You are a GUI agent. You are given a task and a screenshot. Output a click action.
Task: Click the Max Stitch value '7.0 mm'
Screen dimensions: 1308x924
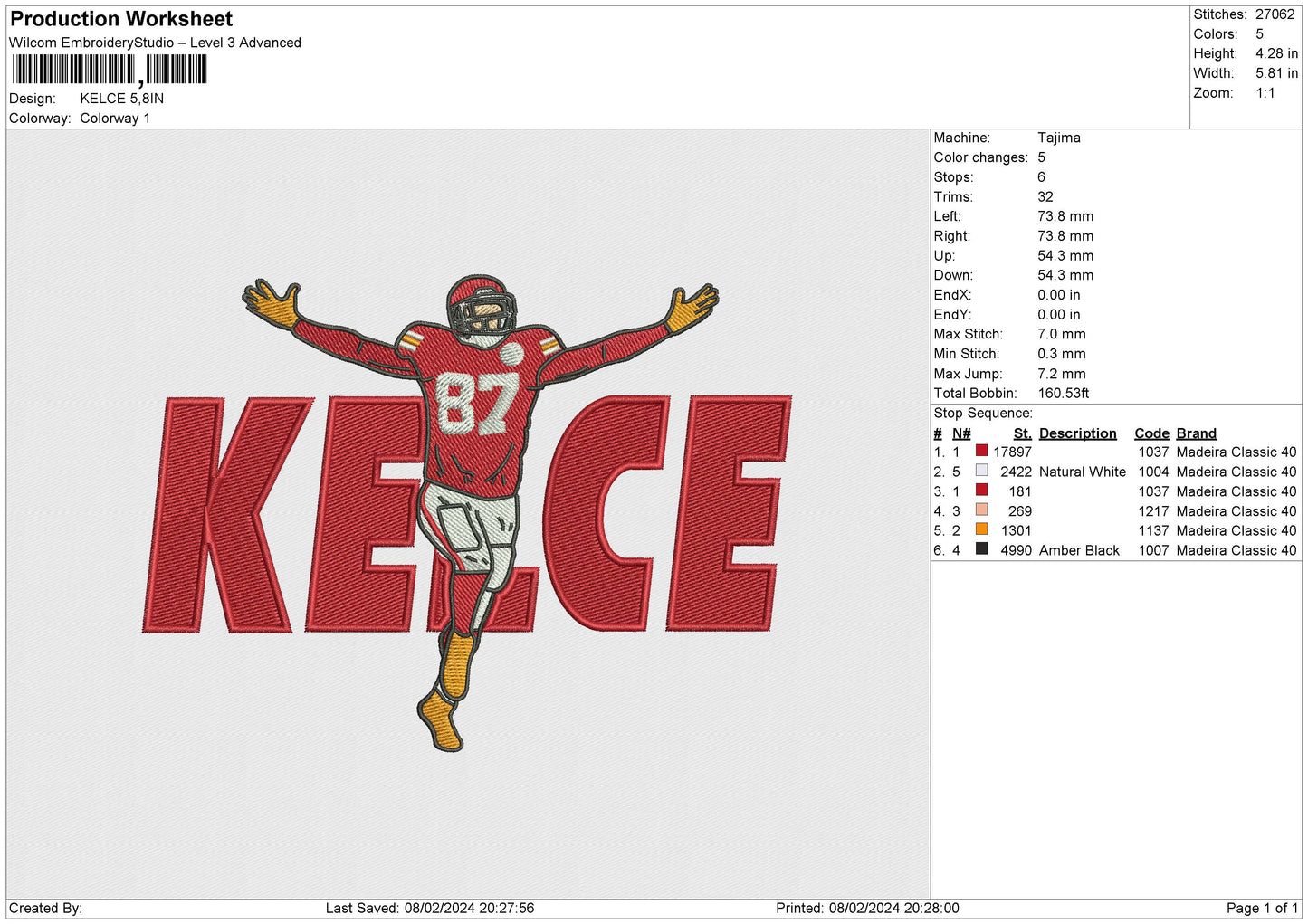1062,334
